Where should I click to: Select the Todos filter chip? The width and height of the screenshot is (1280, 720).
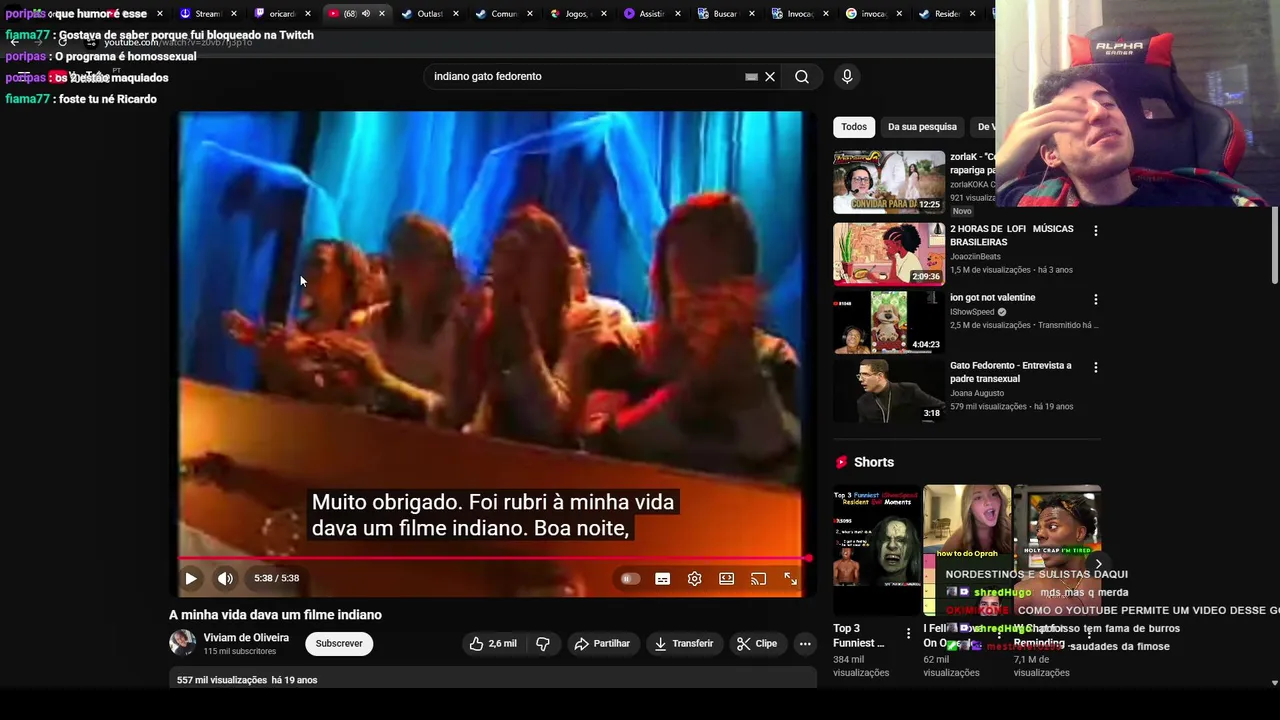[x=854, y=127]
